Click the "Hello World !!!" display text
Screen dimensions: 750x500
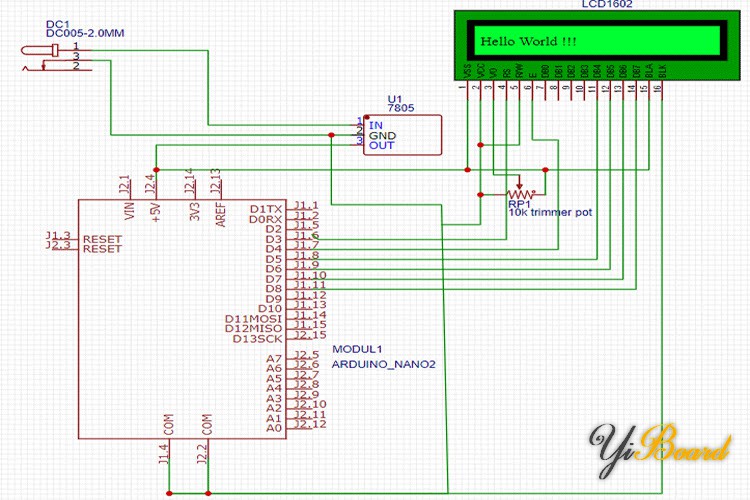click(x=529, y=42)
